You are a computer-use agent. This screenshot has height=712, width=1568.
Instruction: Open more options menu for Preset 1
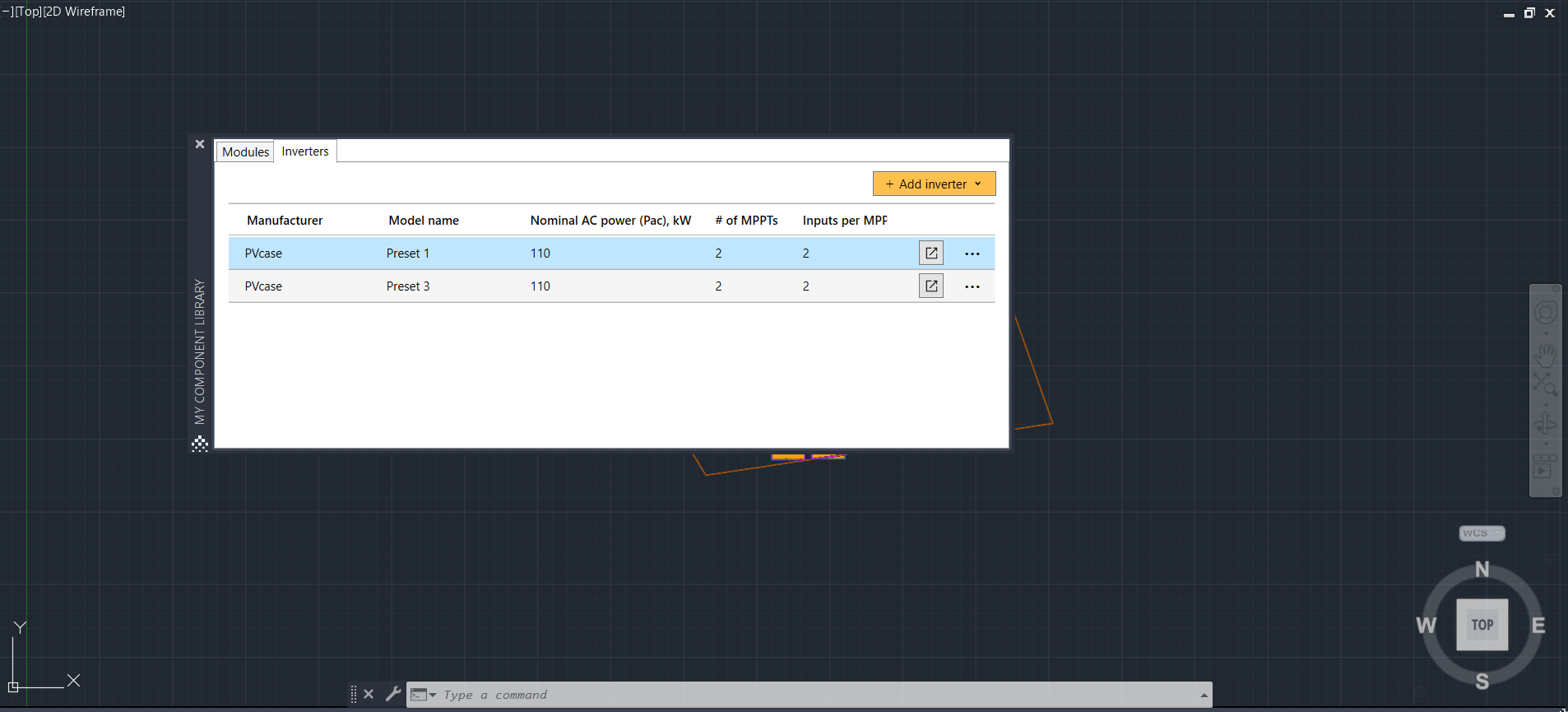[972, 254]
